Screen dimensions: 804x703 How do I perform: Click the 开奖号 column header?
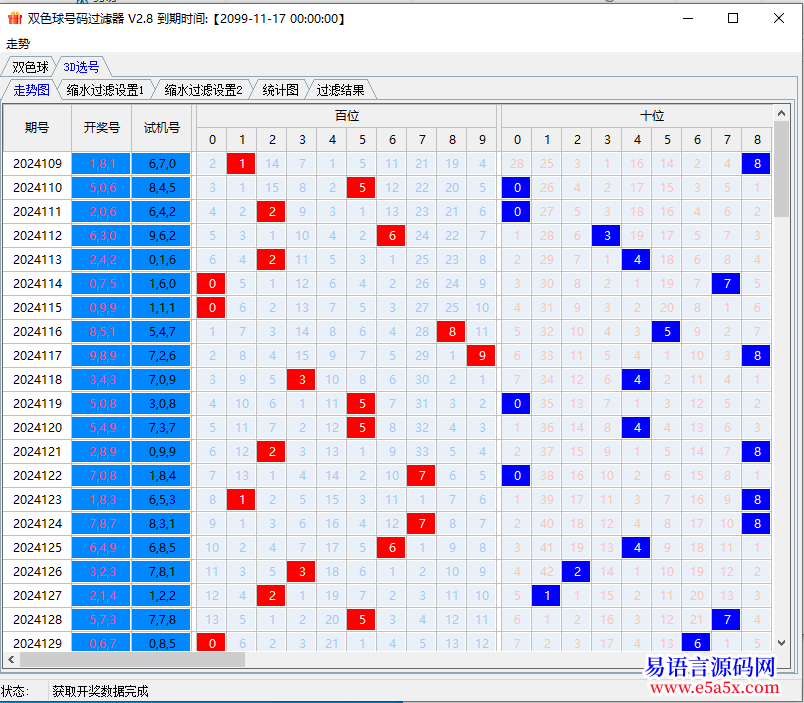tap(102, 128)
